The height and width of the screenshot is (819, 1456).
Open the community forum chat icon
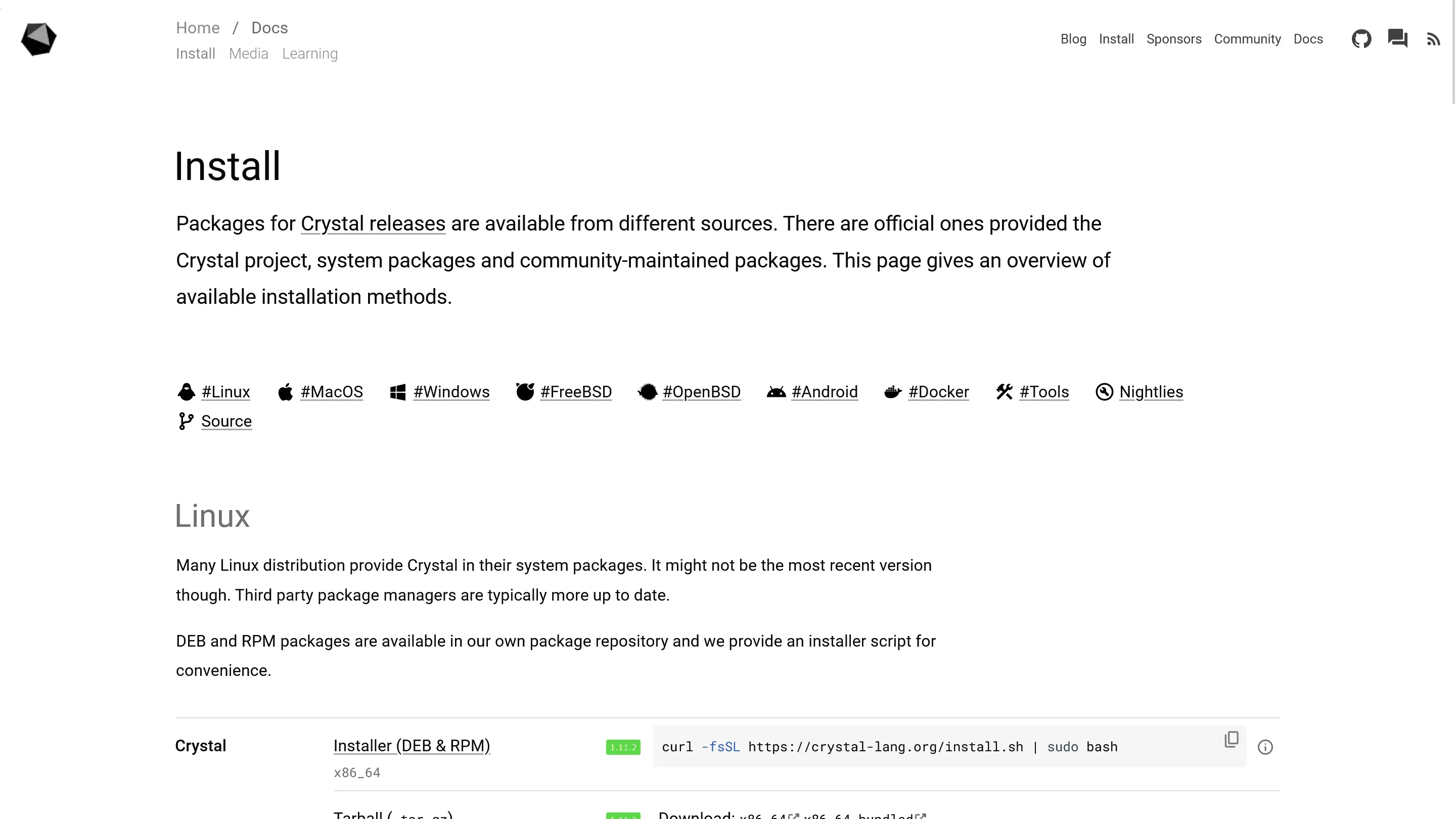(1398, 39)
